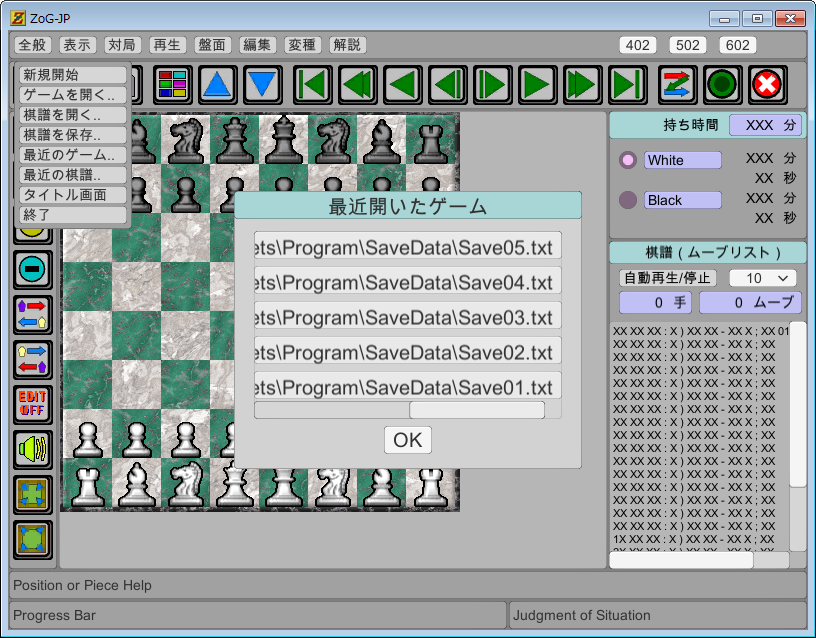Image resolution: width=816 pixels, height=638 pixels.
Task: Open the colored grid palette icon
Action: click(x=173, y=85)
